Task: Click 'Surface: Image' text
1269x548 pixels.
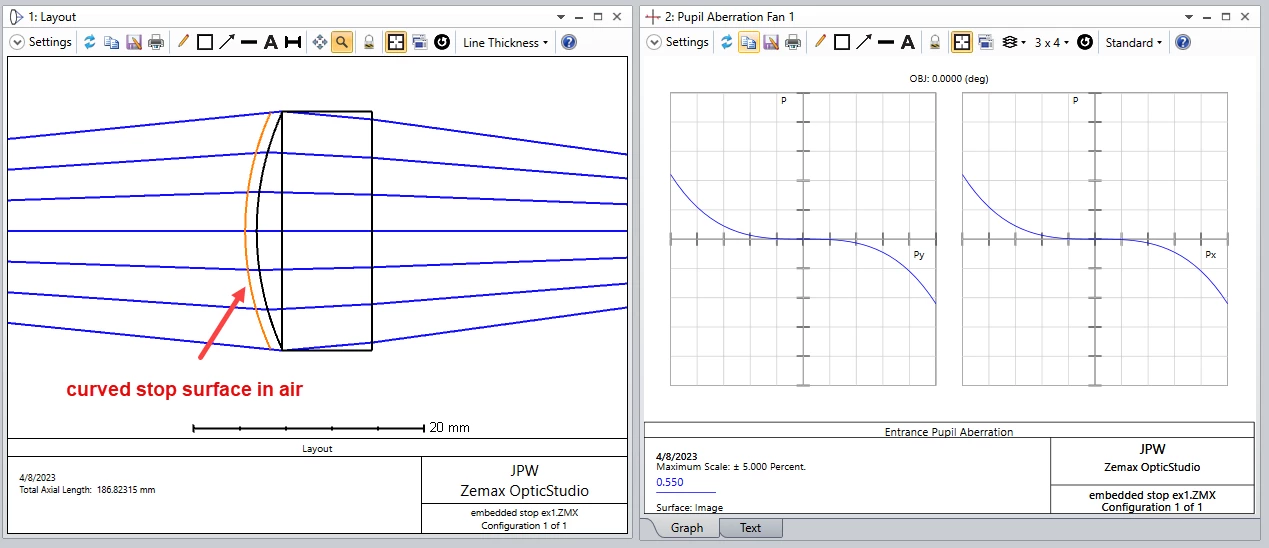Action: coord(689,508)
